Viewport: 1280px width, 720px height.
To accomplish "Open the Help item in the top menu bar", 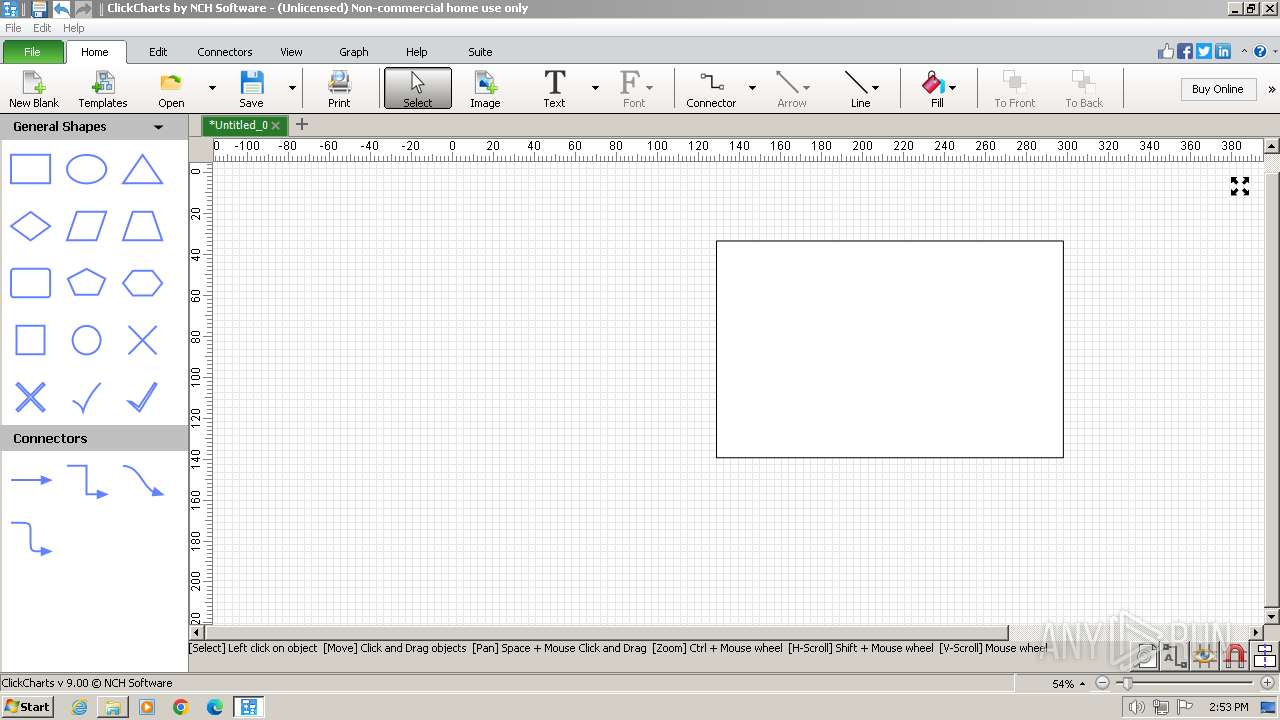I will pyautogui.click(x=73, y=28).
